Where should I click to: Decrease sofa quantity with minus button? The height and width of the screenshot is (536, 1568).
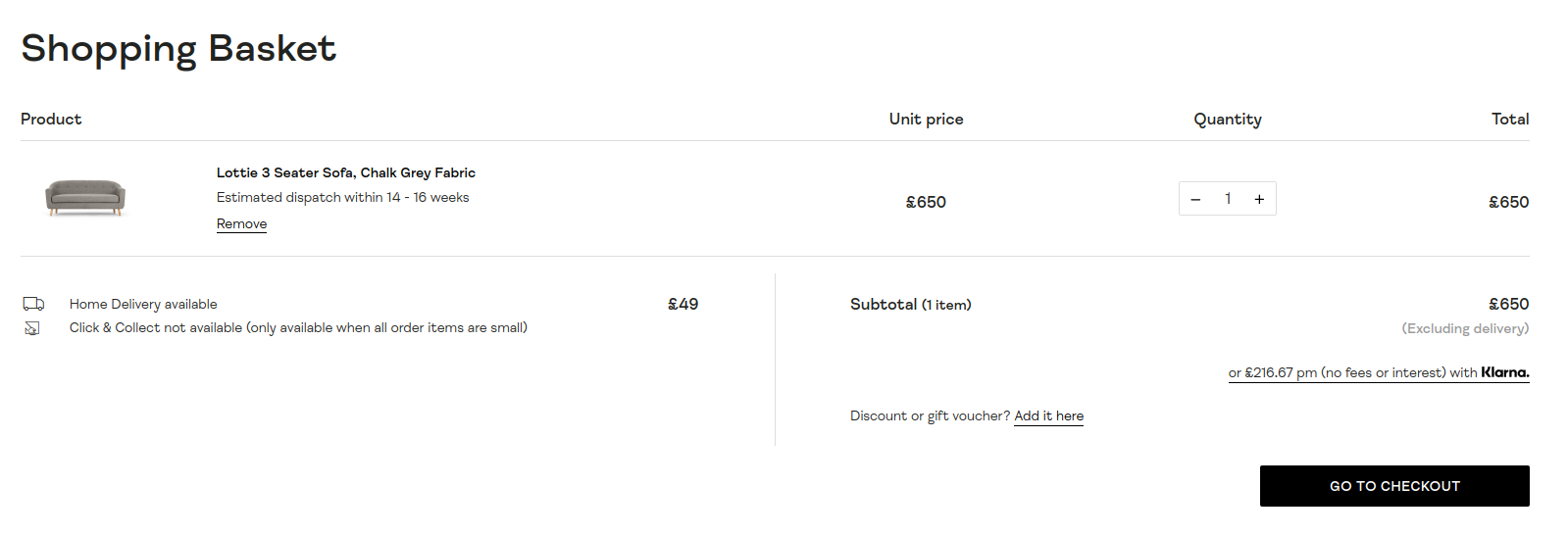[1195, 199]
